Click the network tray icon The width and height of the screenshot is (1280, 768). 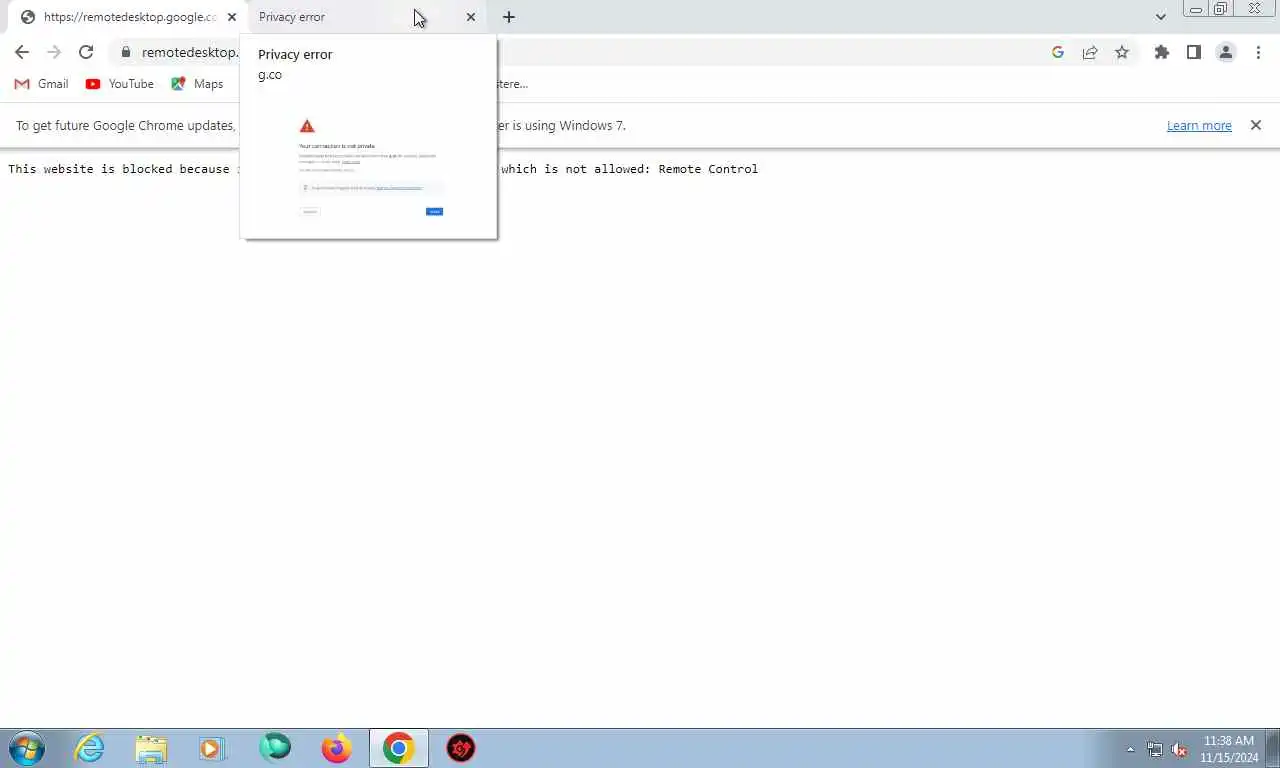pyautogui.click(x=1155, y=749)
